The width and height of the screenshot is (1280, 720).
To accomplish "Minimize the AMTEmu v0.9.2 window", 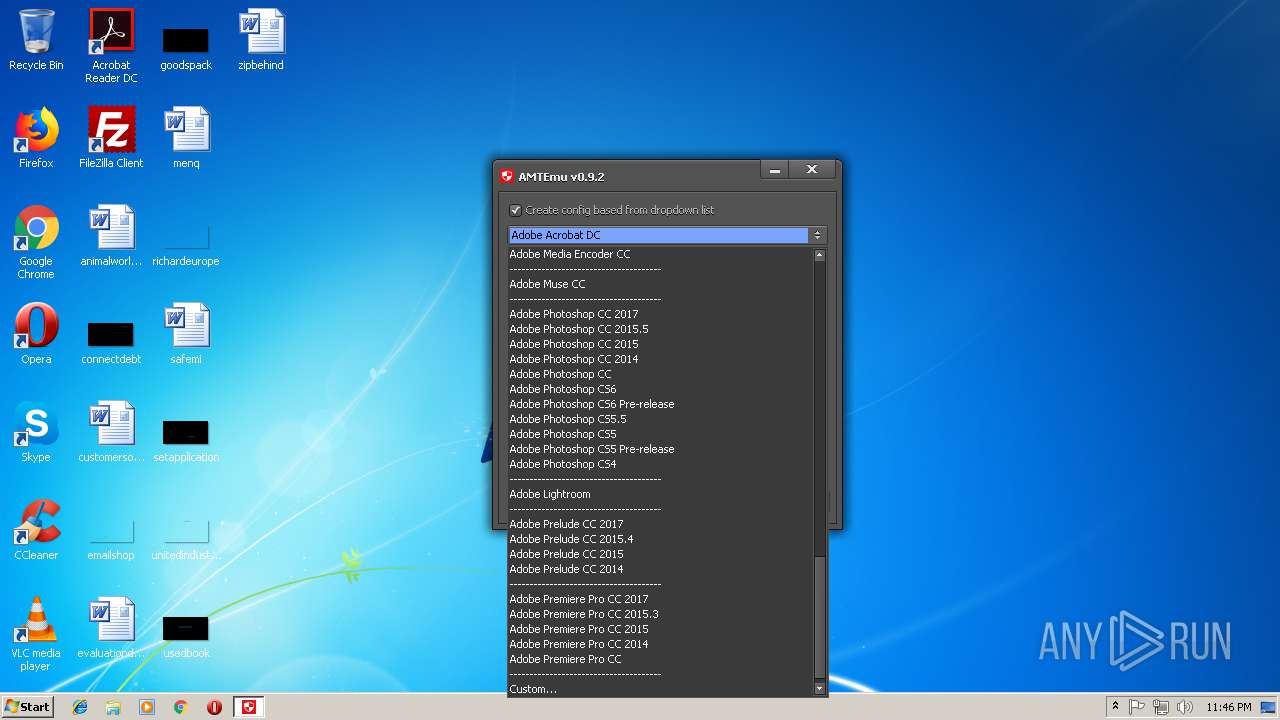I will [x=775, y=171].
